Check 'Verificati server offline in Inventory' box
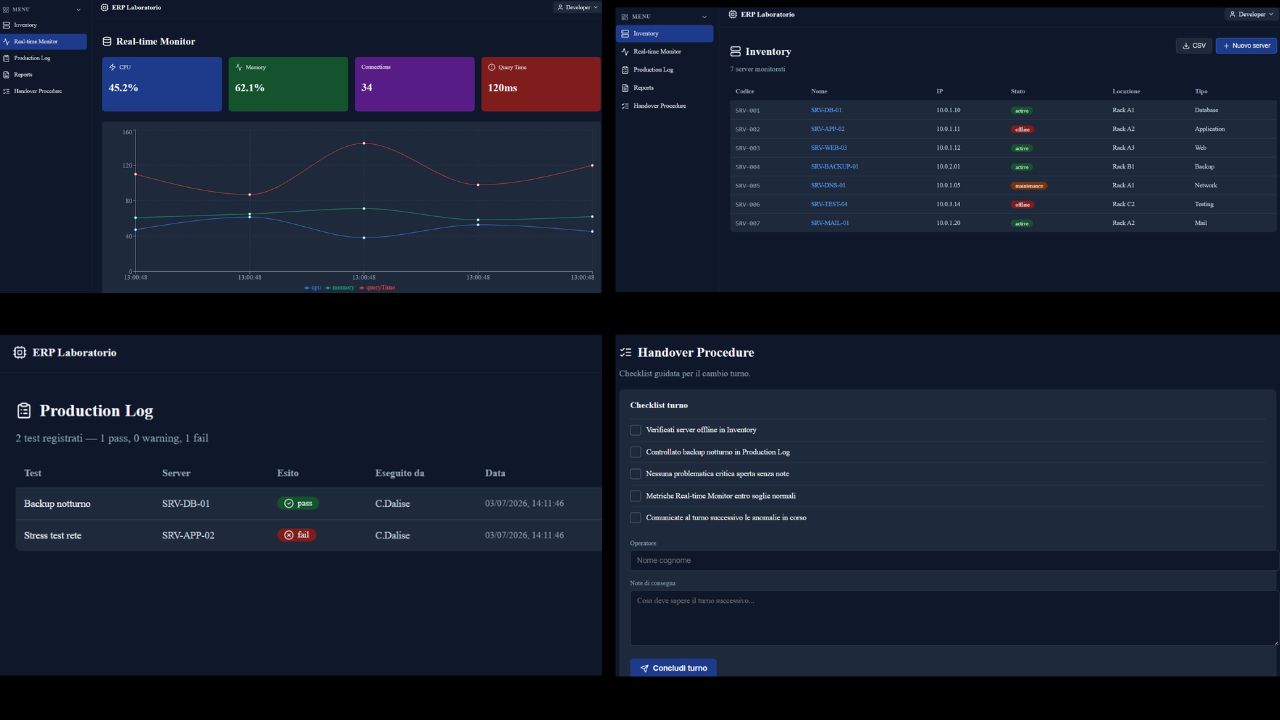Screen dimensions: 1280x720 pyautogui.click(x=635, y=430)
